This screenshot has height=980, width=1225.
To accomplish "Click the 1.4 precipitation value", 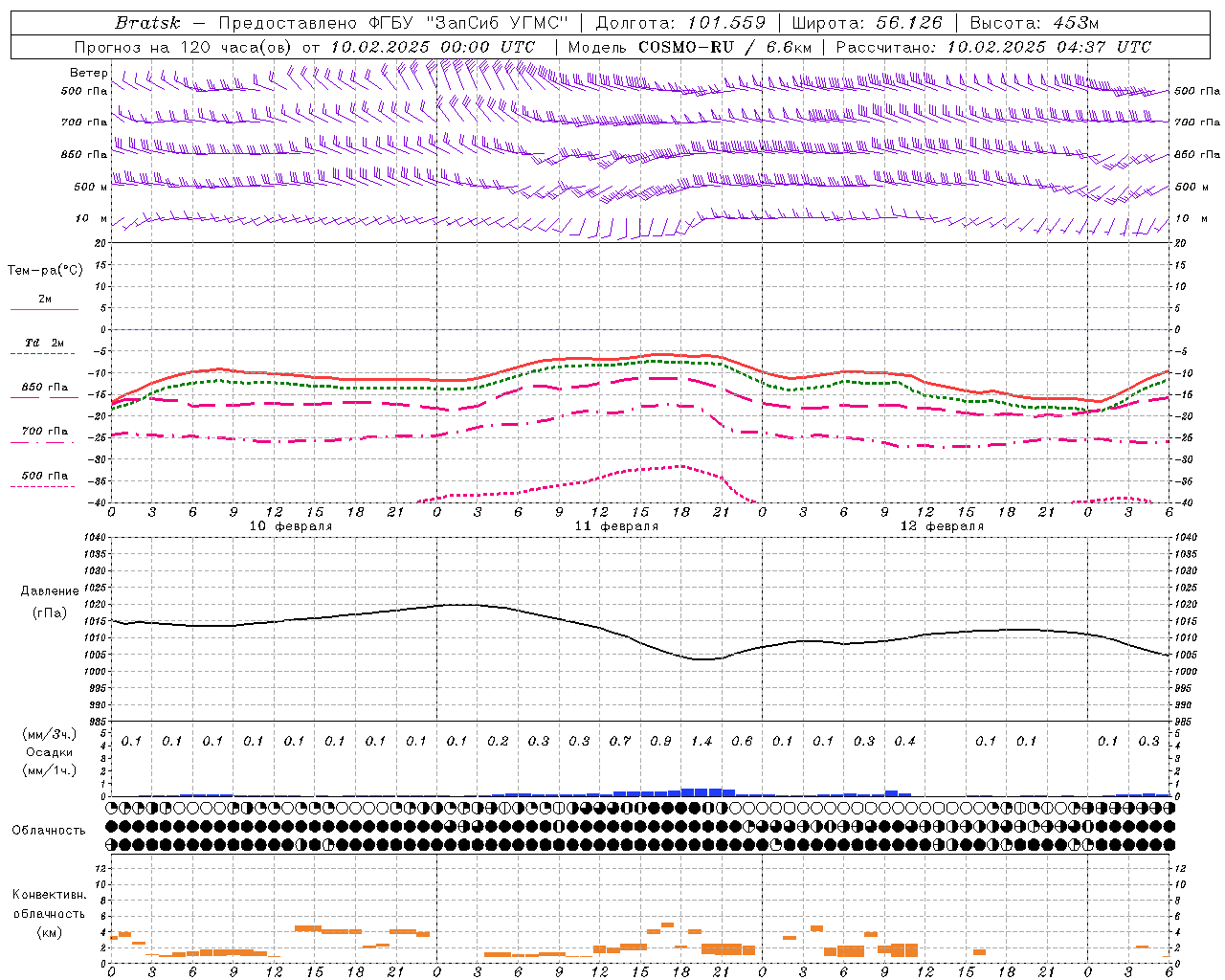I will [702, 741].
